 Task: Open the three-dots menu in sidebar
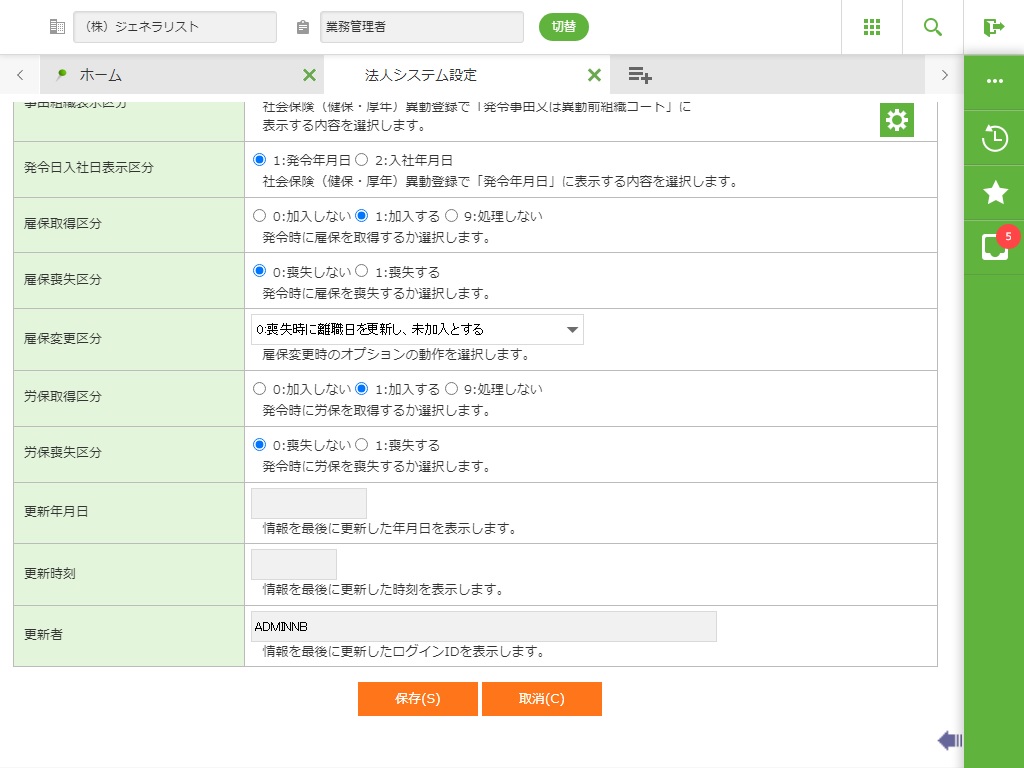[x=994, y=81]
